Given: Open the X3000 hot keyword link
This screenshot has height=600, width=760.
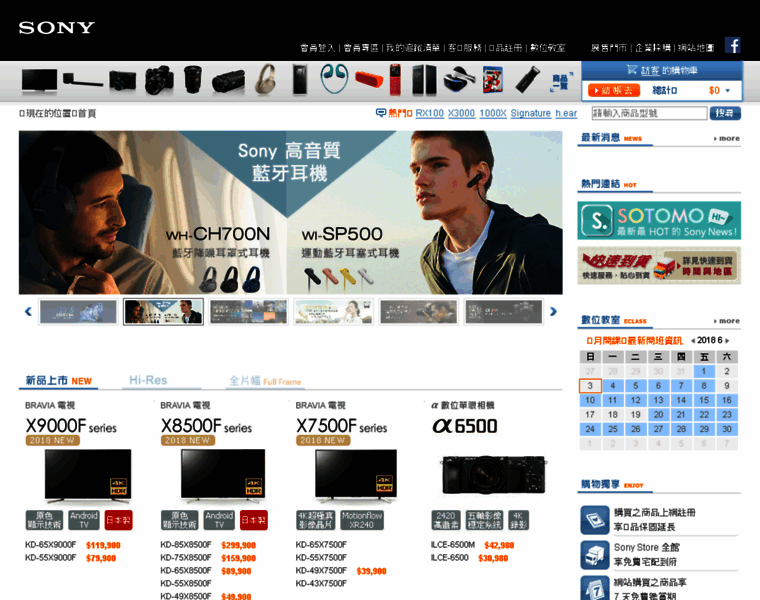Looking at the screenshot, I should point(461,113).
